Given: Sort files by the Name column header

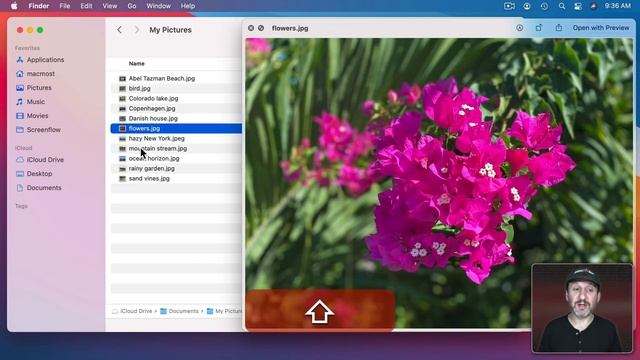Looking at the screenshot, I should pos(136,63).
